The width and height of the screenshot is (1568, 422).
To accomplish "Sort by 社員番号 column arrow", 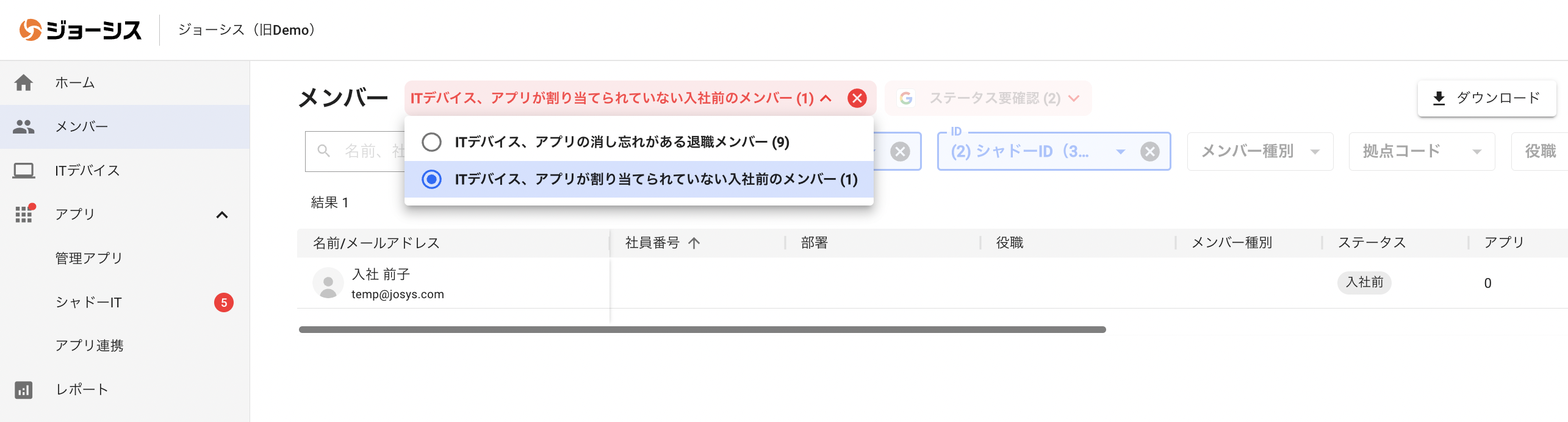I will point(694,243).
